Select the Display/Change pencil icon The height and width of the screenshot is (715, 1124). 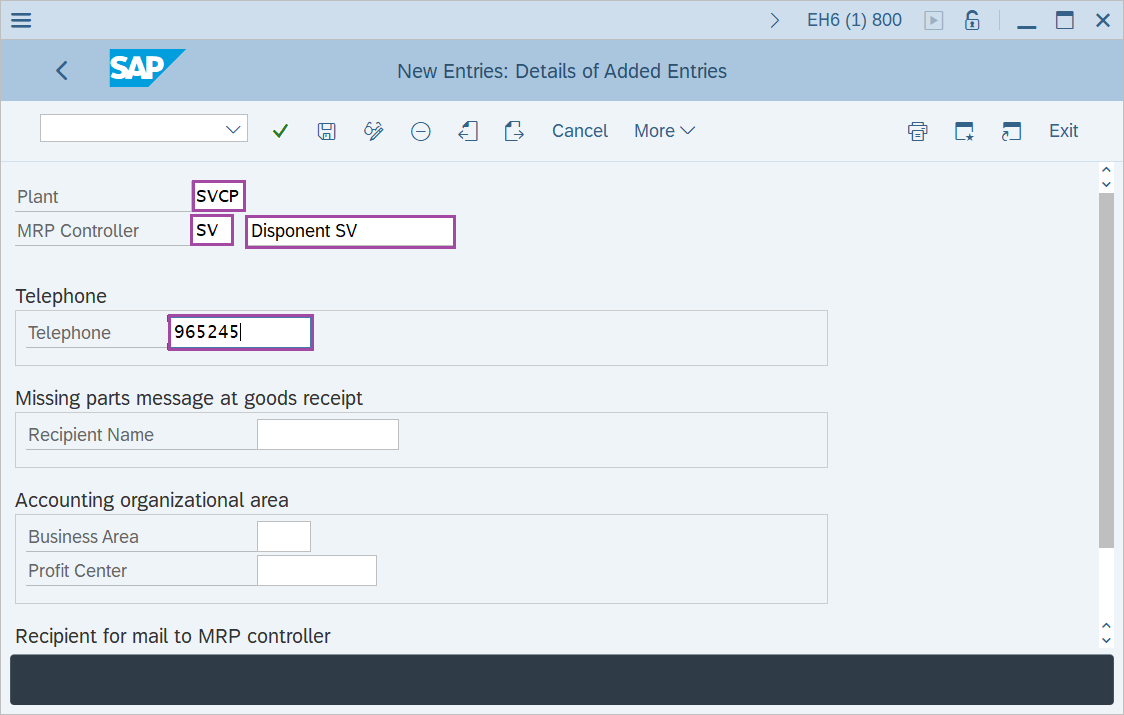(x=373, y=130)
